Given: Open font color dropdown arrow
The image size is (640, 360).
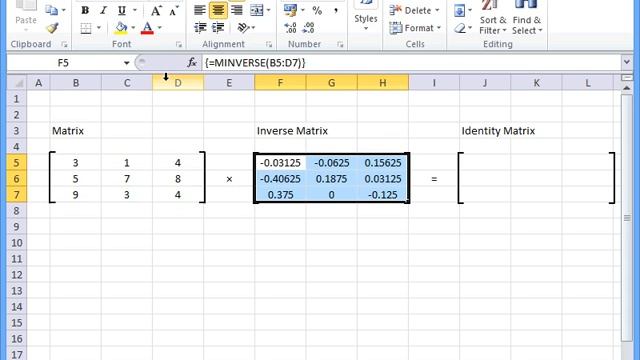Looking at the screenshot, I should click(x=160, y=28).
